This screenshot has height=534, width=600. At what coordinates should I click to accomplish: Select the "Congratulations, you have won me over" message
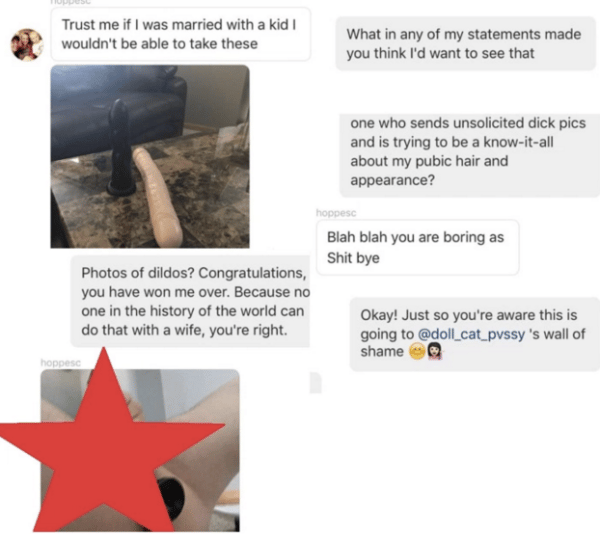190,301
